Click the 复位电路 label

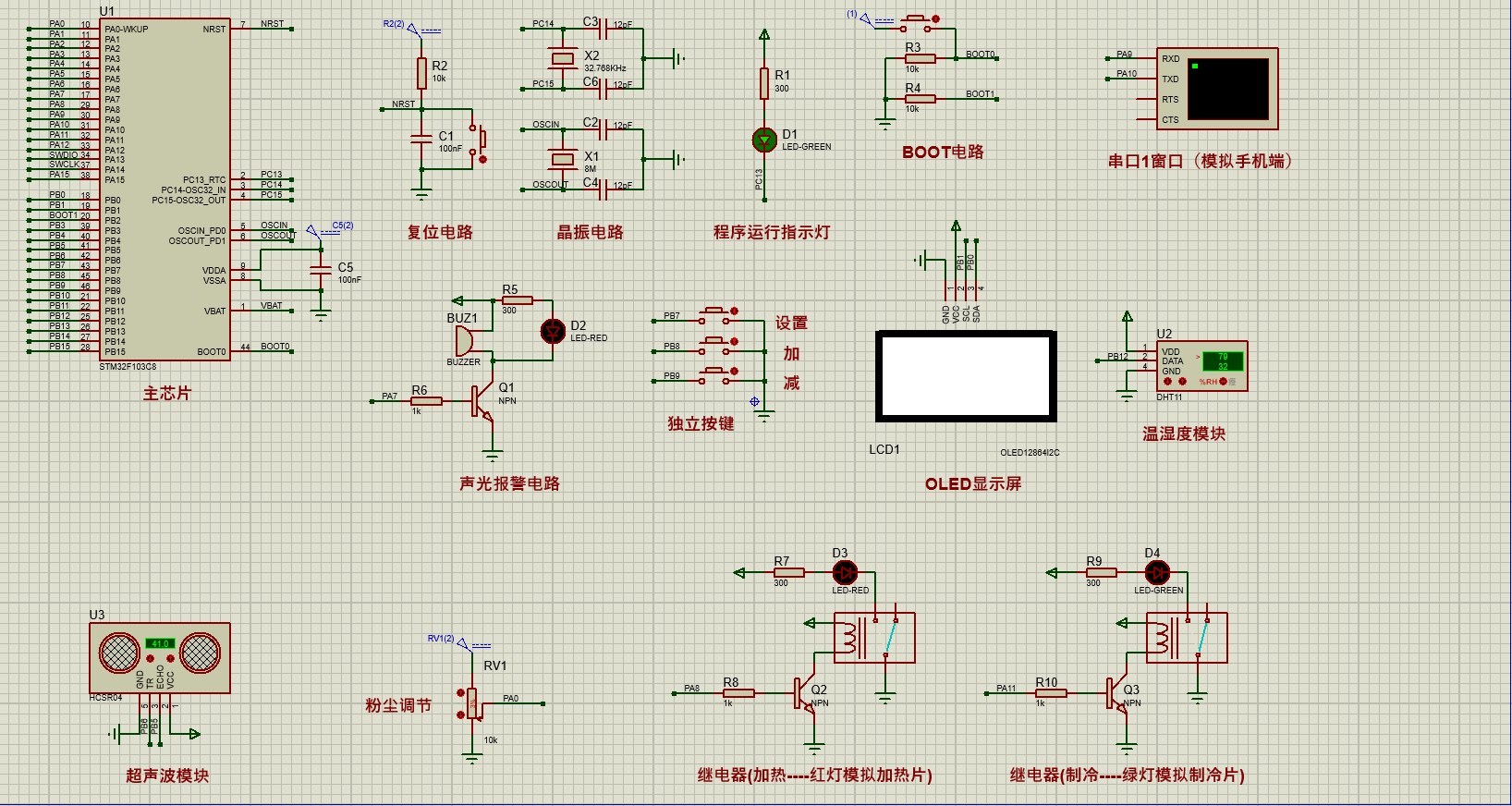coord(440,232)
